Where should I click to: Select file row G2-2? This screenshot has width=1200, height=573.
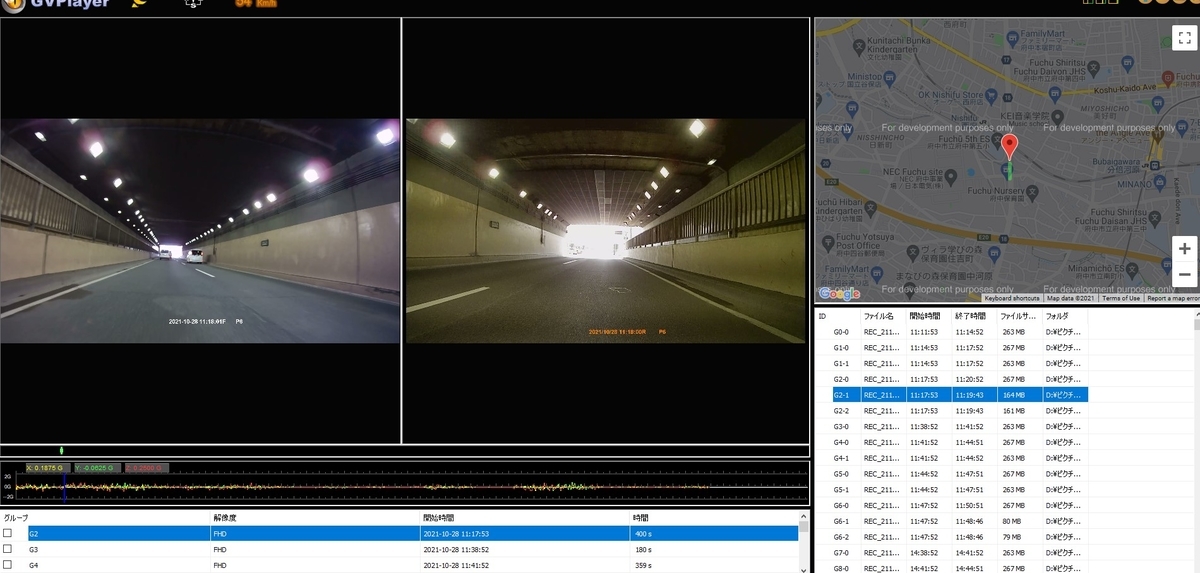(x=952, y=411)
